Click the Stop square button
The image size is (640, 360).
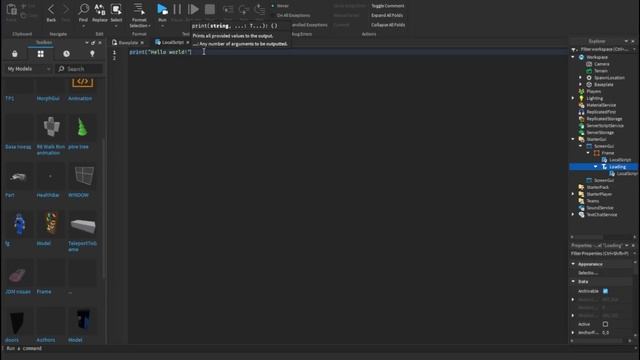click(210, 9)
